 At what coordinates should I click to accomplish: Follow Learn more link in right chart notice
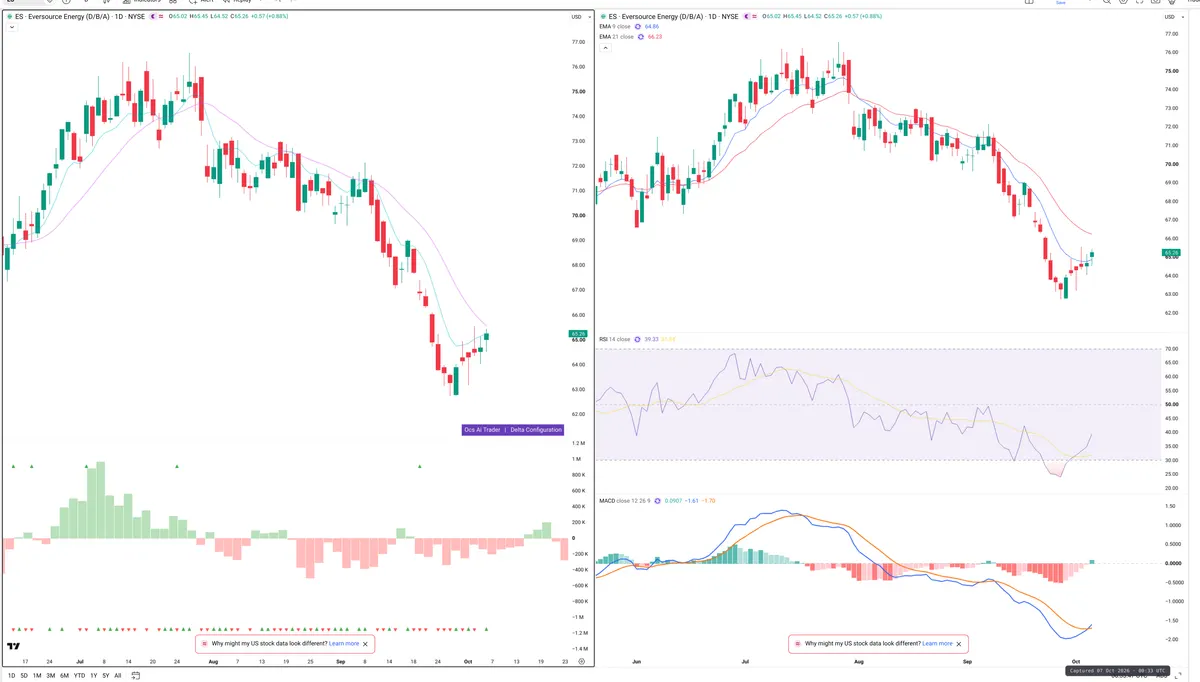tap(937, 644)
